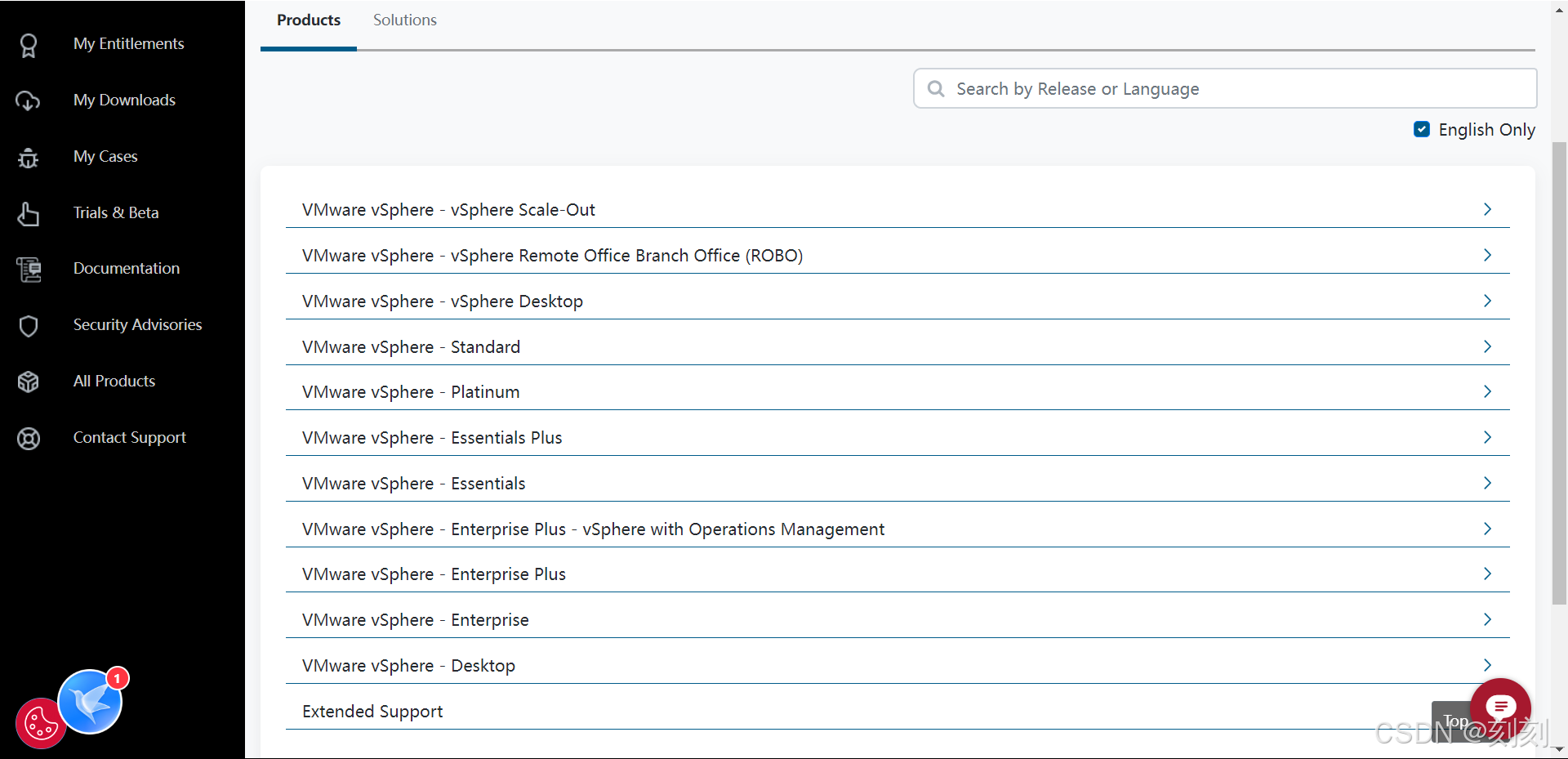Image resolution: width=1568 pixels, height=759 pixels.
Task: Select VMware vSphere - Enterprise text
Action: click(416, 620)
